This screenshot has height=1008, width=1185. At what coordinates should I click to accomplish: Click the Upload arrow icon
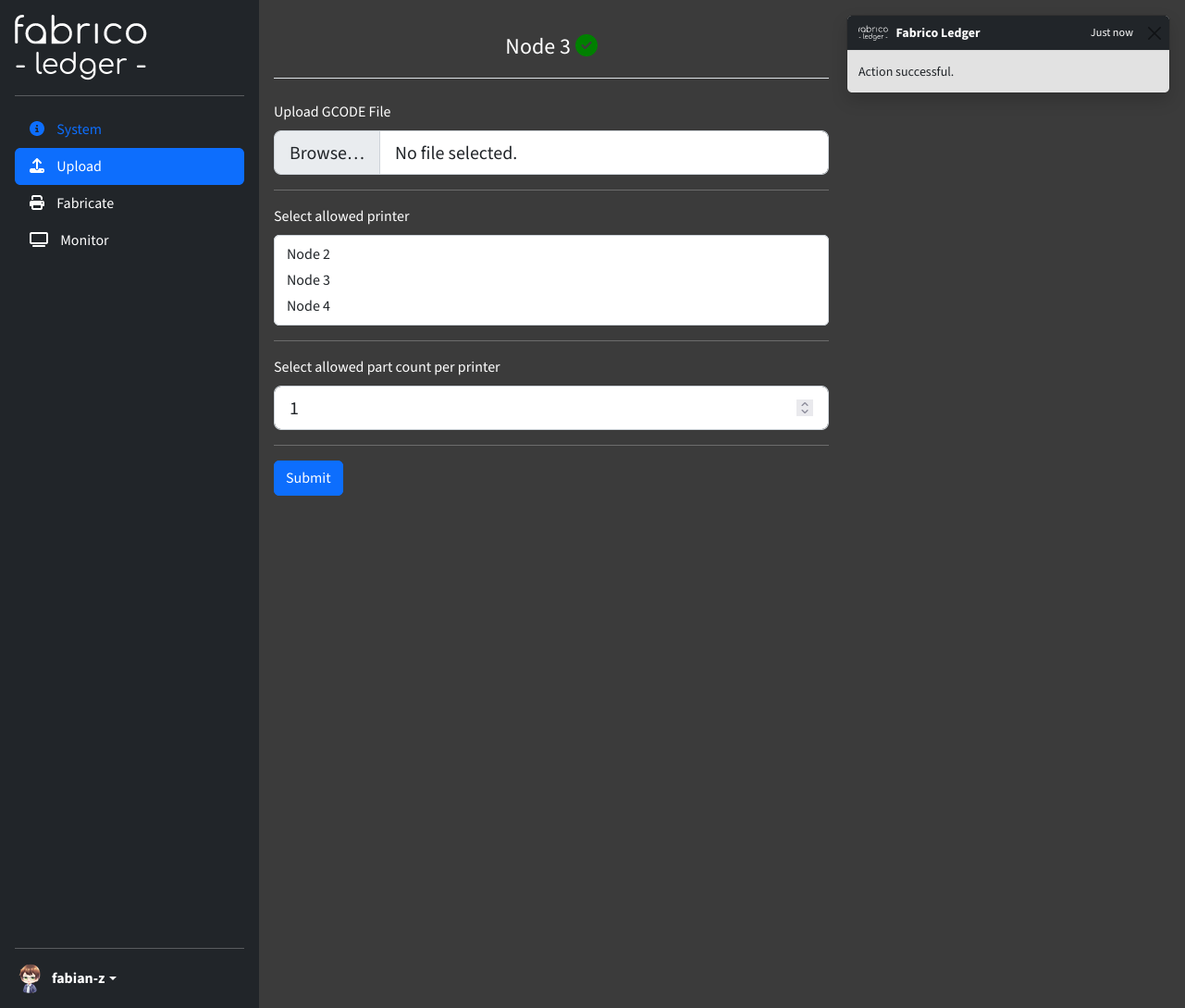pyautogui.click(x=37, y=166)
